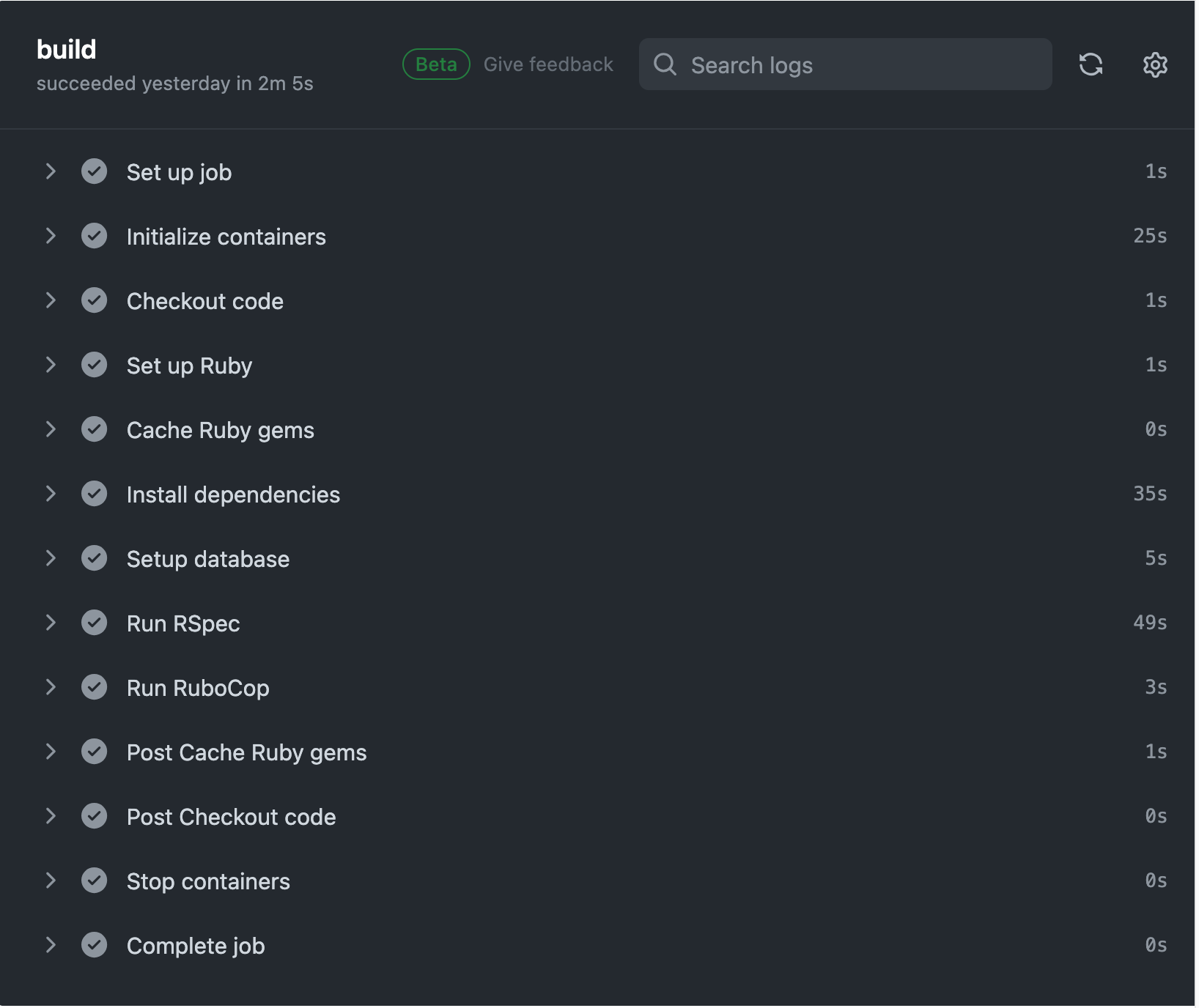Image resolution: width=1199 pixels, height=1008 pixels.
Task: Click the build job title
Action: [x=66, y=49]
